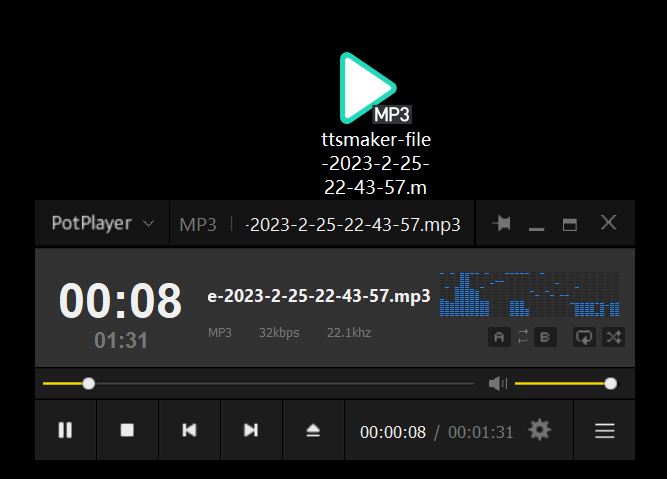Set the A-B repeat end point B
The image size is (667, 479).
(545, 337)
